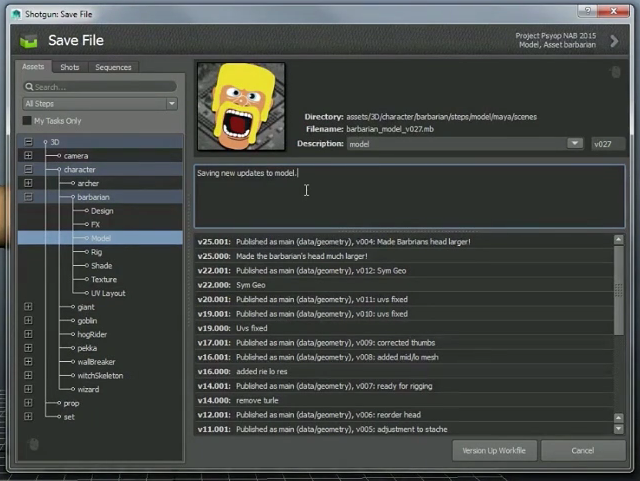Collapse the 3D tree node
This screenshot has height=481, width=640.
point(28,142)
